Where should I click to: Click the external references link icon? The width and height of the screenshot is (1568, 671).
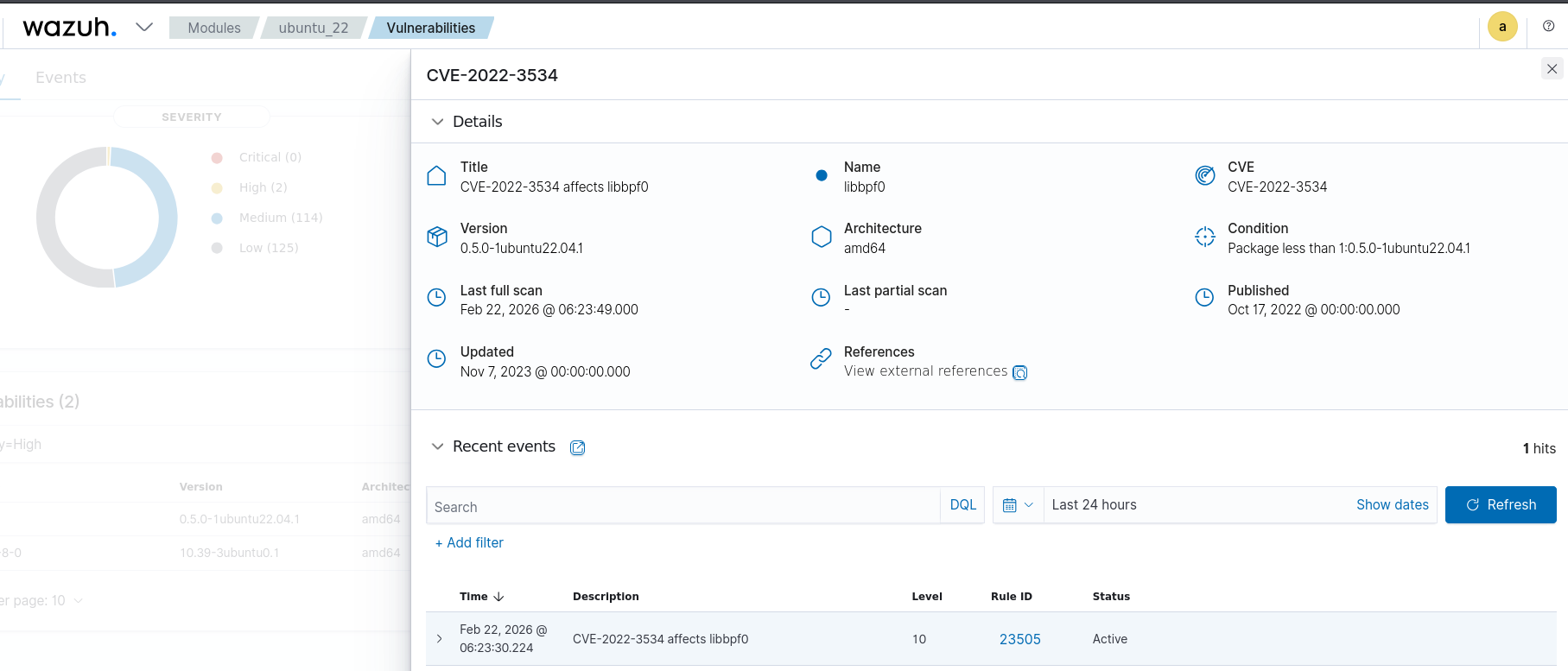1019,372
